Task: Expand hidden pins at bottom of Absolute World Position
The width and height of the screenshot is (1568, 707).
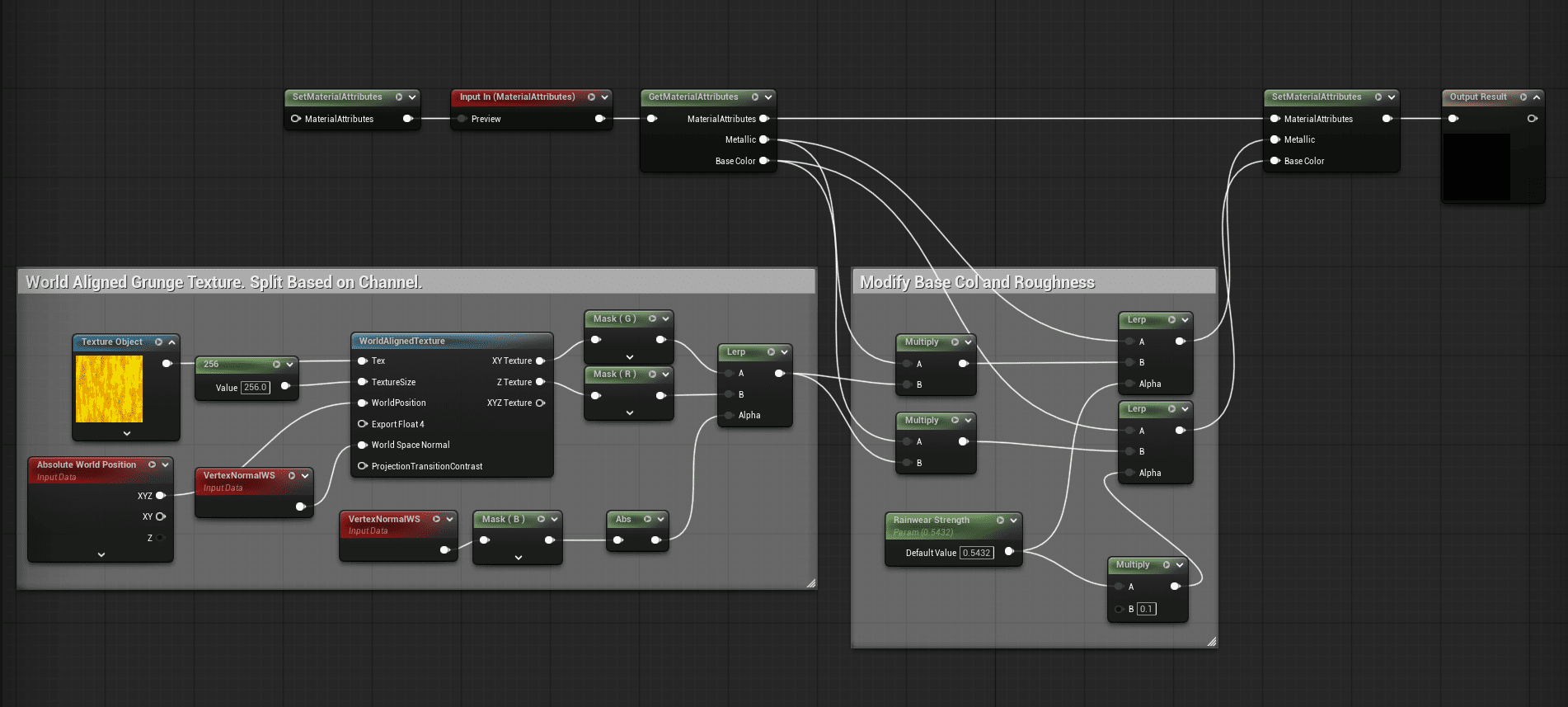Action: [101, 554]
